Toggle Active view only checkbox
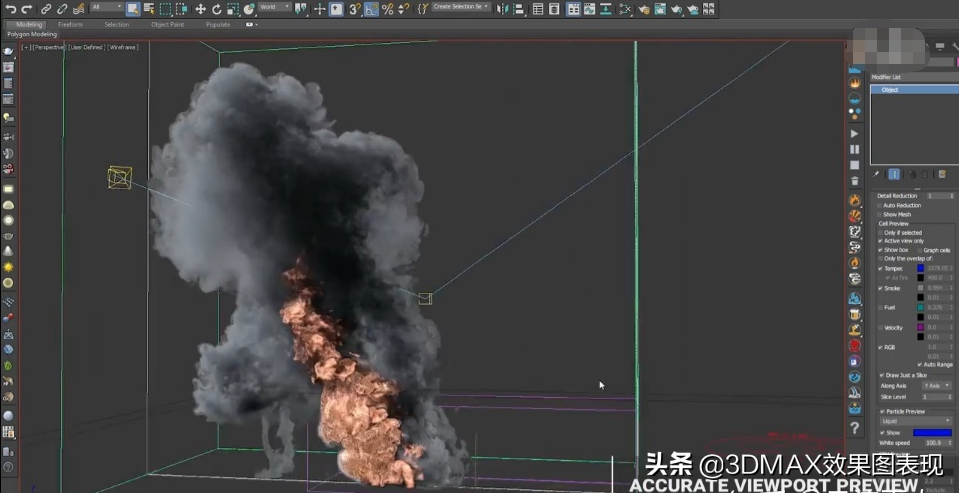 click(880, 241)
